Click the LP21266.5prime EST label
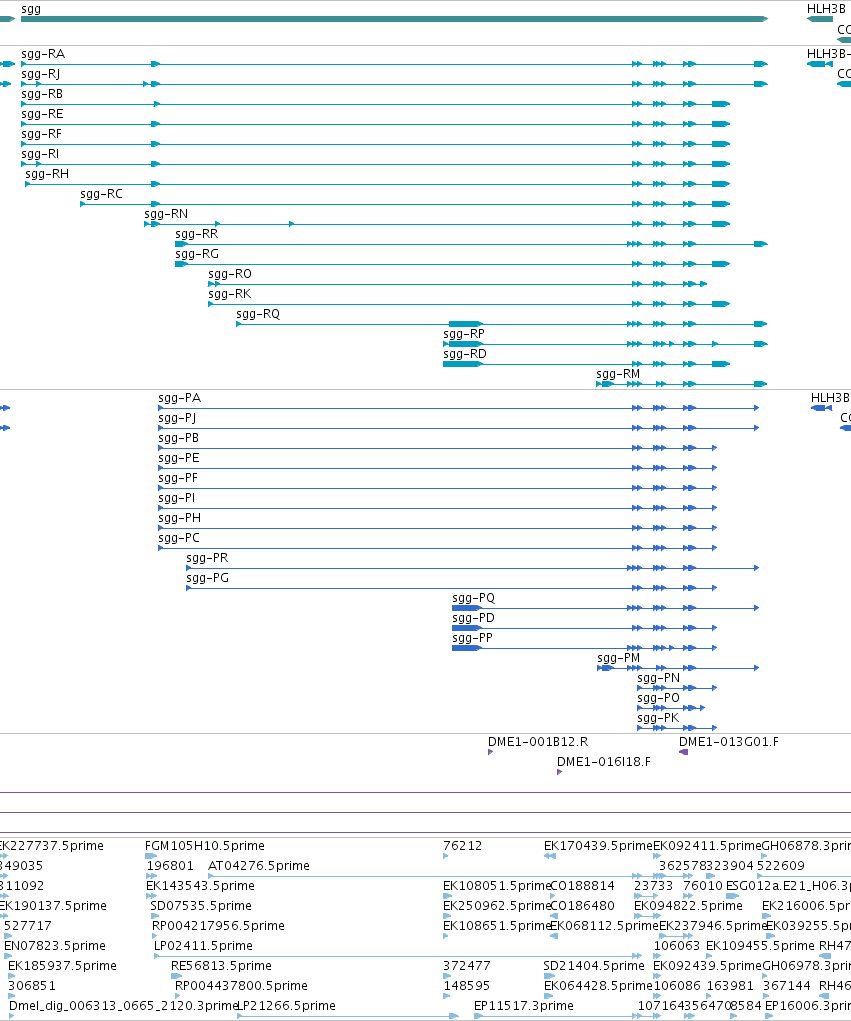The height and width of the screenshot is (1021, 851). [x=286, y=1006]
